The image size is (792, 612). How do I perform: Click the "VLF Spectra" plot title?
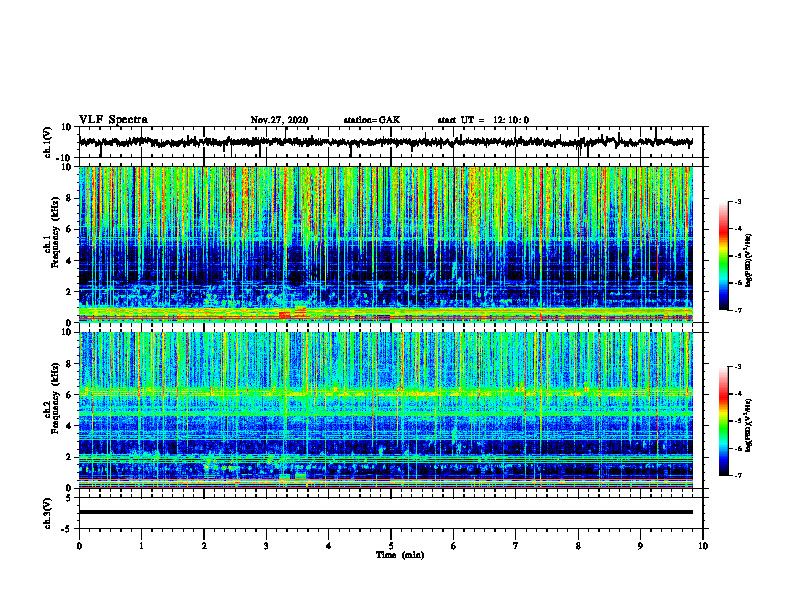(113, 120)
